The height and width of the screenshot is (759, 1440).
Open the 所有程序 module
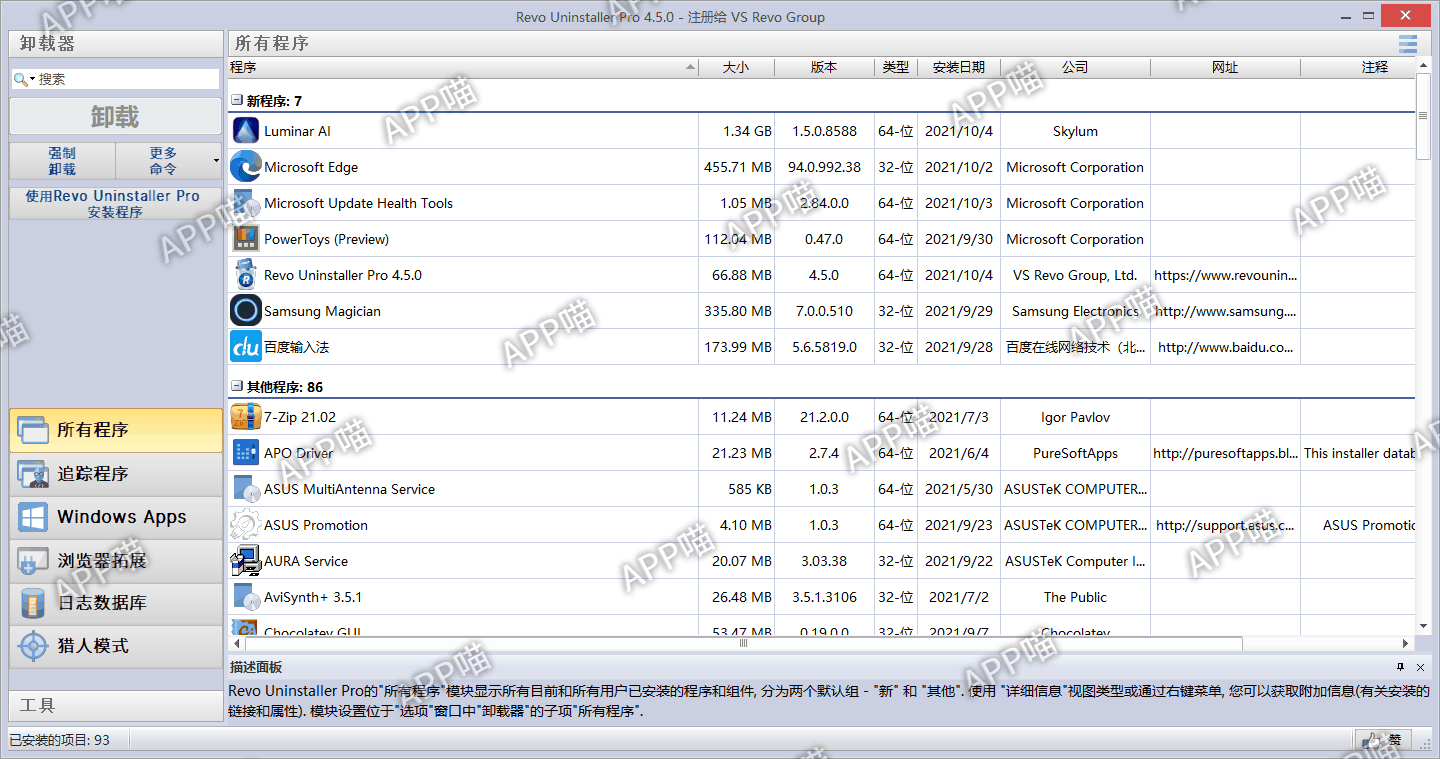tap(116, 430)
